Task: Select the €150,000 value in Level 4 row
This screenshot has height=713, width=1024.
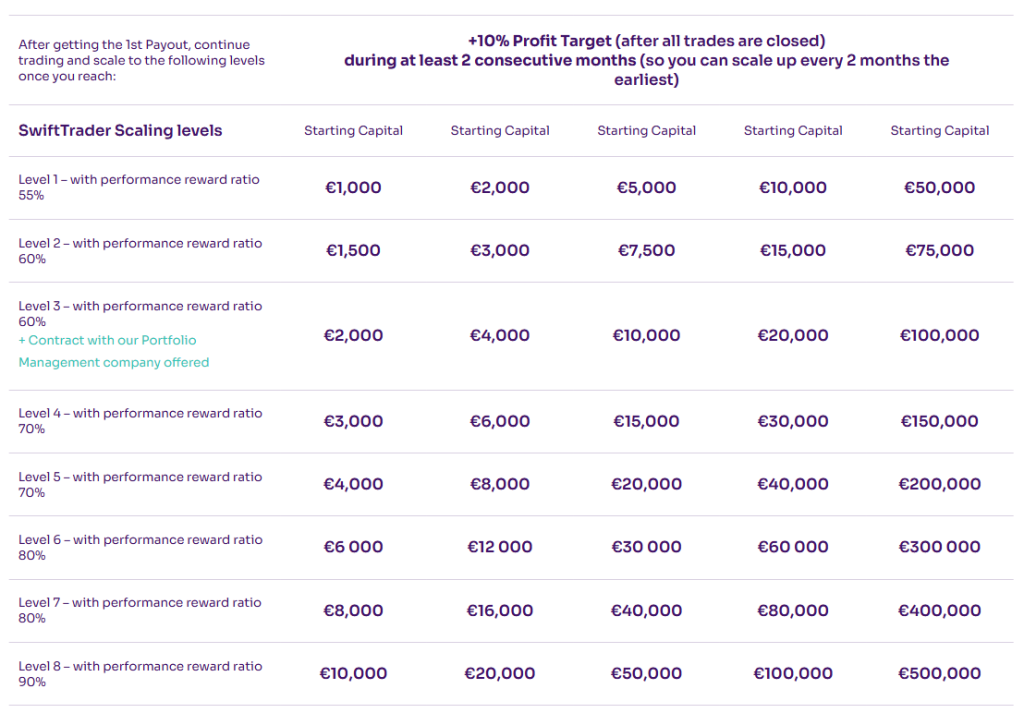Action: coord(940,421)
